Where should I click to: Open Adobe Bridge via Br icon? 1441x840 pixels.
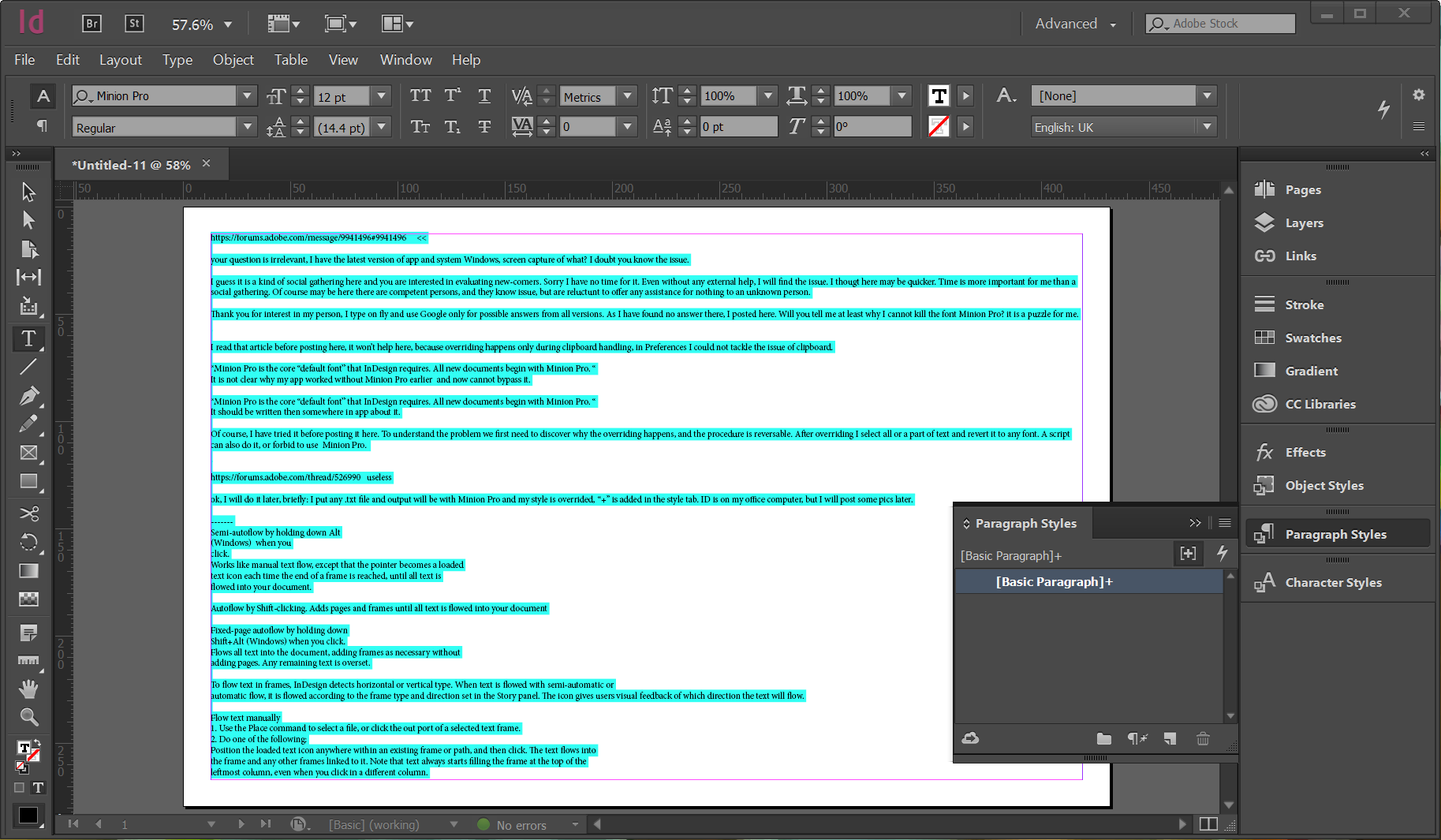(91, 24)
